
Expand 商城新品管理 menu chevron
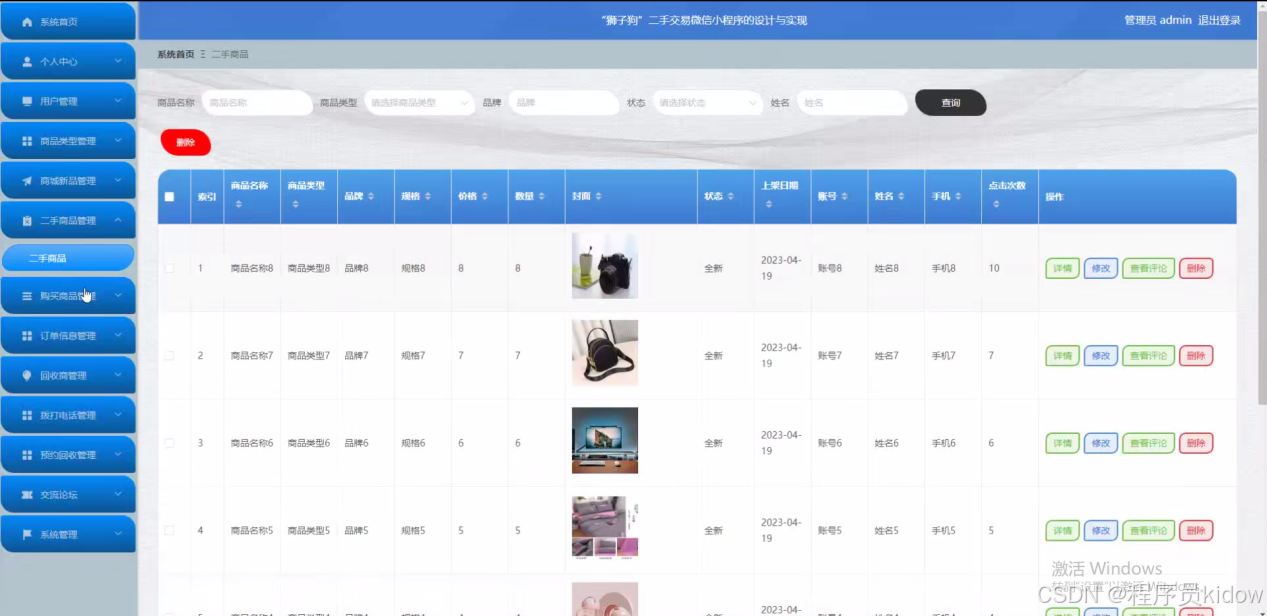118,181
